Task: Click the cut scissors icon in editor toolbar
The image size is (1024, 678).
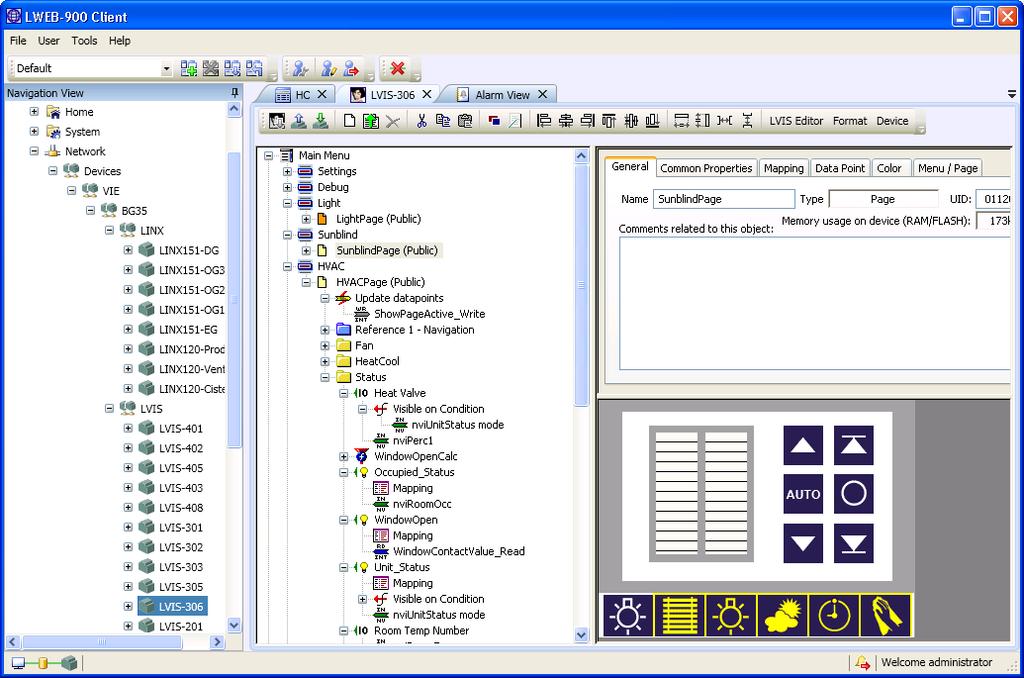Action: pyautogui.click(x=422, y=121)
